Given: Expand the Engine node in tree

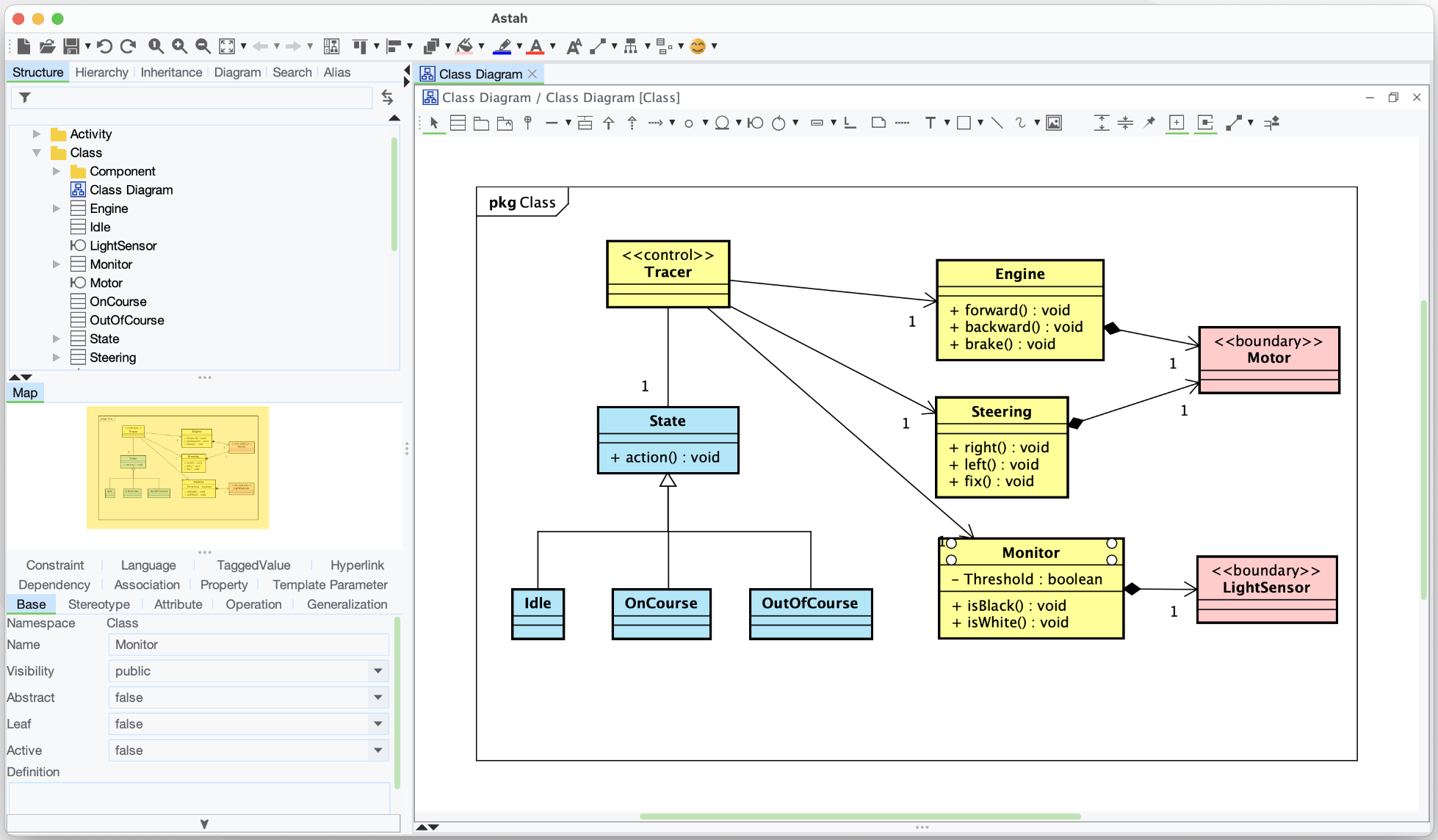Looking at the screenshot, I should 57,209.
